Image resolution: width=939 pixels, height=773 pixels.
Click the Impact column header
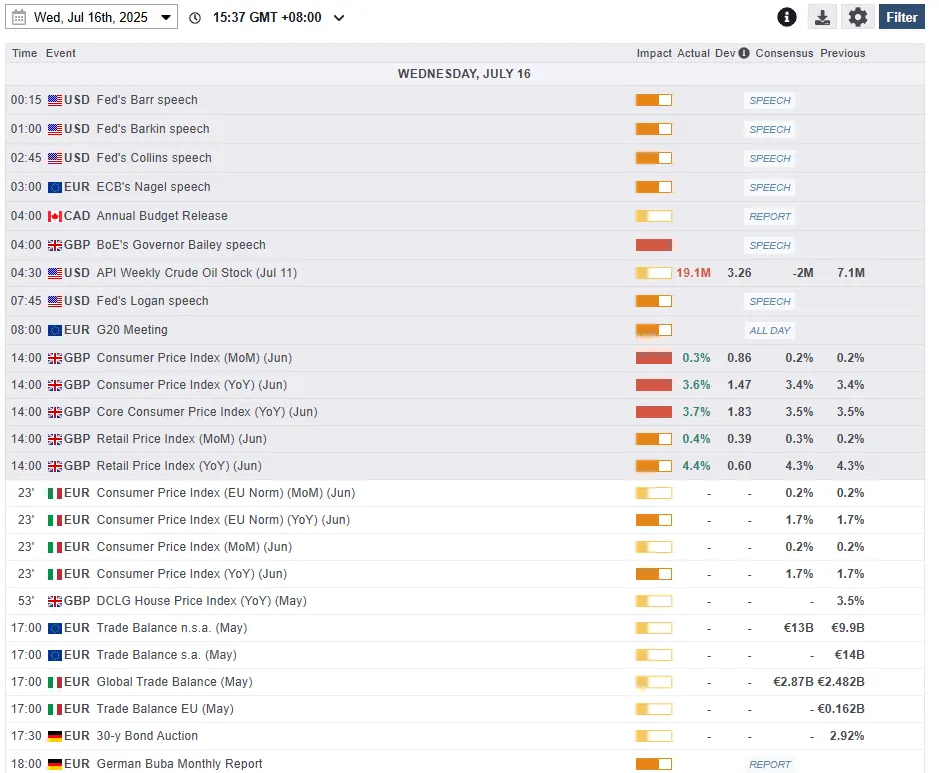click(x=654, y=53)
